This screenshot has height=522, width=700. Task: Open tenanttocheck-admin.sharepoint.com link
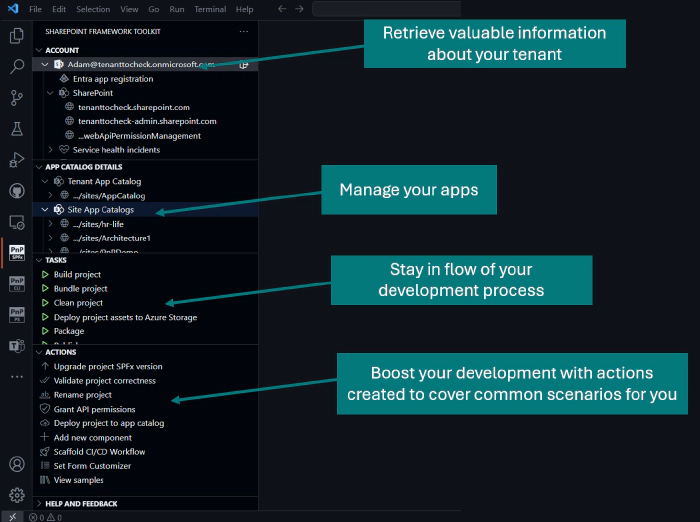pyautogui.click(x=147, y=121)
